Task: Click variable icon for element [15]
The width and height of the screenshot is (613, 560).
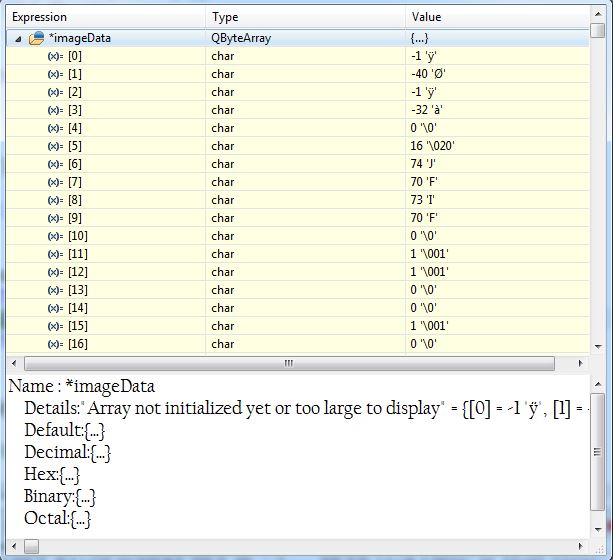Action: click(x=55, y=326)
